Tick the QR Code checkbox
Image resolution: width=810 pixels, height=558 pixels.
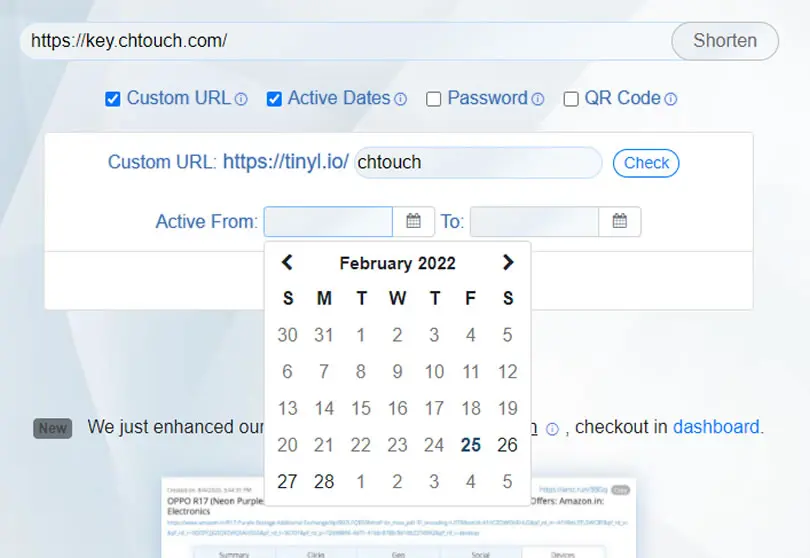571,99
